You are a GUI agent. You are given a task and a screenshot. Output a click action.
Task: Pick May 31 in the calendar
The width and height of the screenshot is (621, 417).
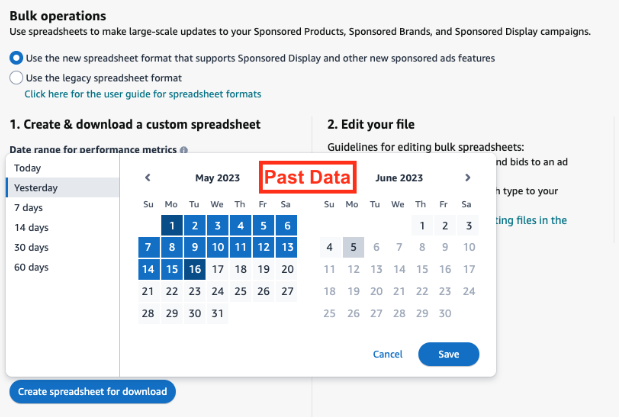(x=217, y=313)
